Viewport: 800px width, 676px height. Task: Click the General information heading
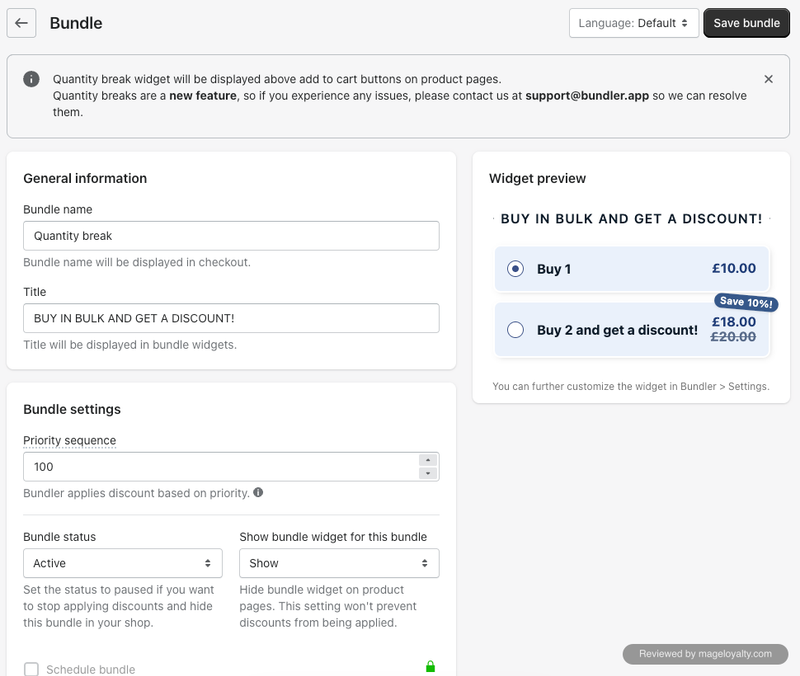(x=85, y=179)
